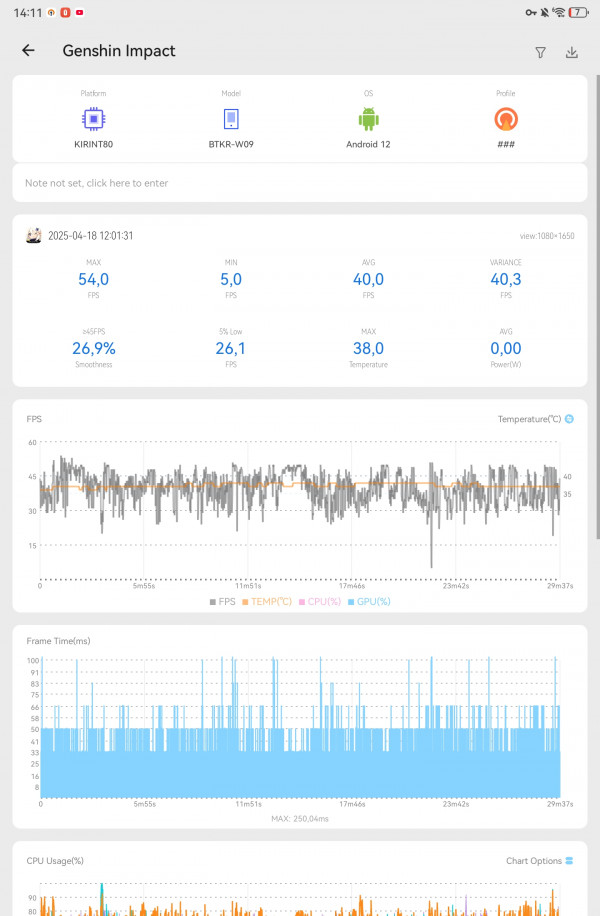Tap the muted bell icon in status bar

pyautogui.click(x=544, y=12)
